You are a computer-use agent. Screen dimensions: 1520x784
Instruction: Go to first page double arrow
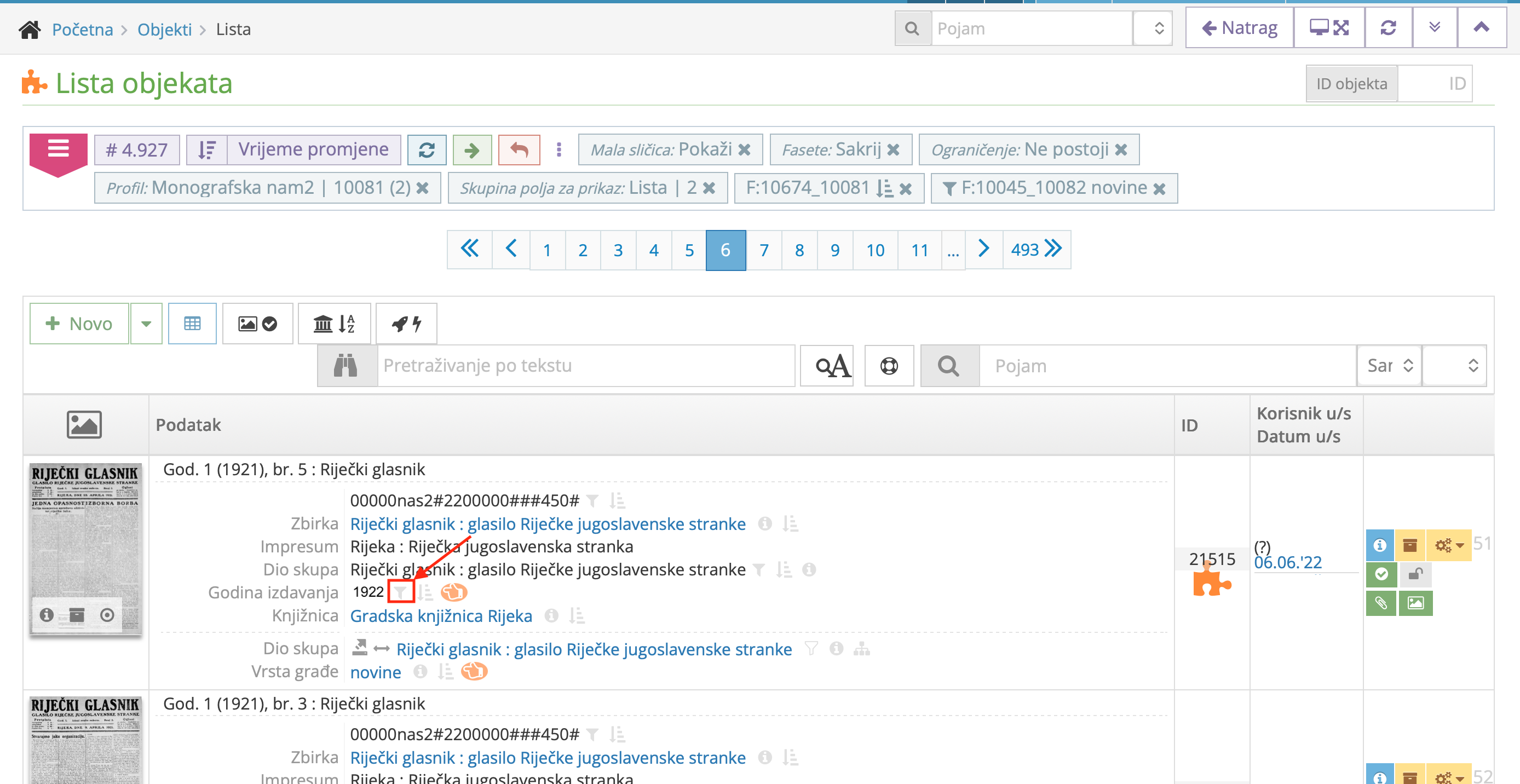click(470, 250)
